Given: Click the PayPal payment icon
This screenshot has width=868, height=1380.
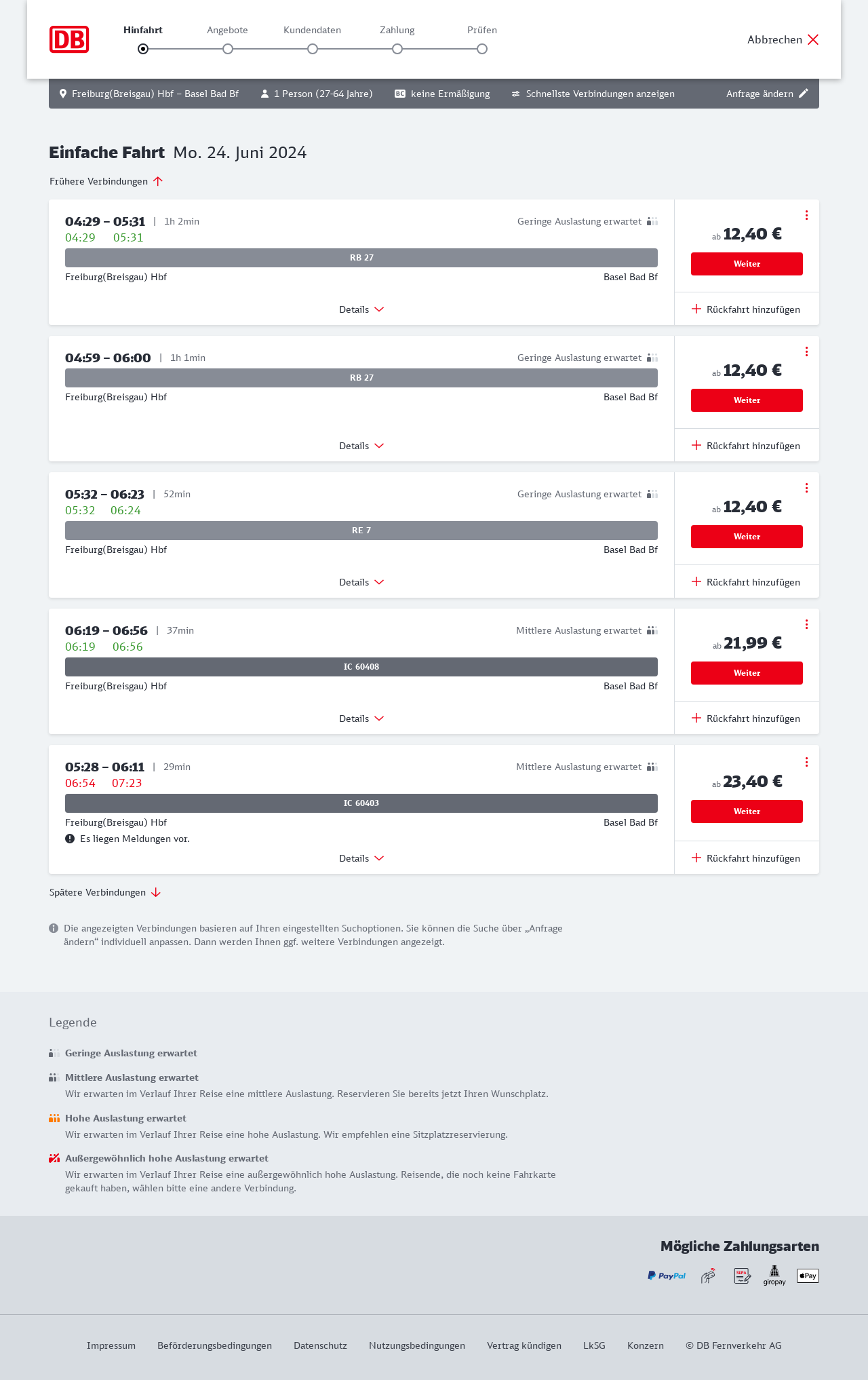Looking at the screenshot, I should coord(667,1276).
